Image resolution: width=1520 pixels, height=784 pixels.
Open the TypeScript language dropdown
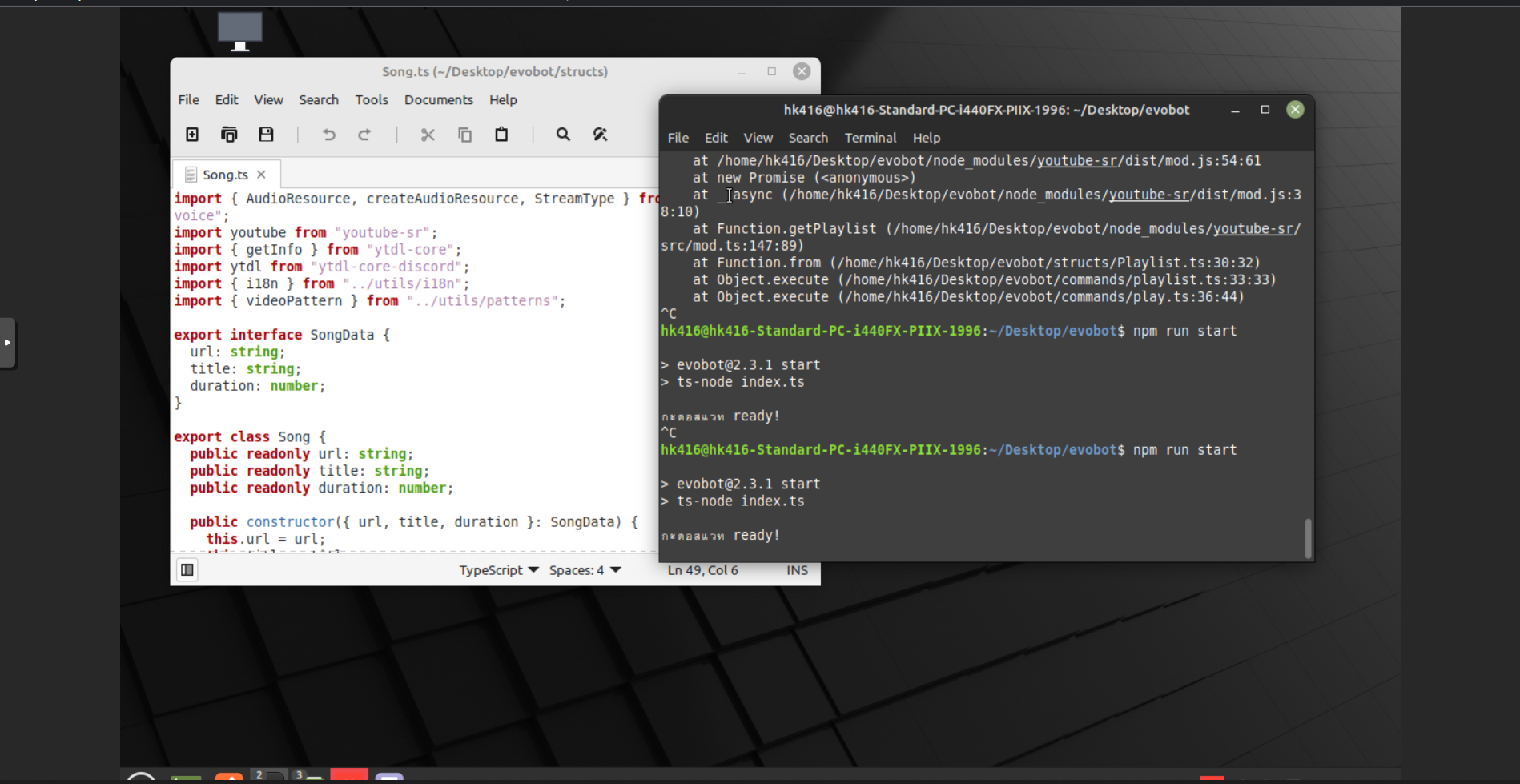tap(498, 569)
